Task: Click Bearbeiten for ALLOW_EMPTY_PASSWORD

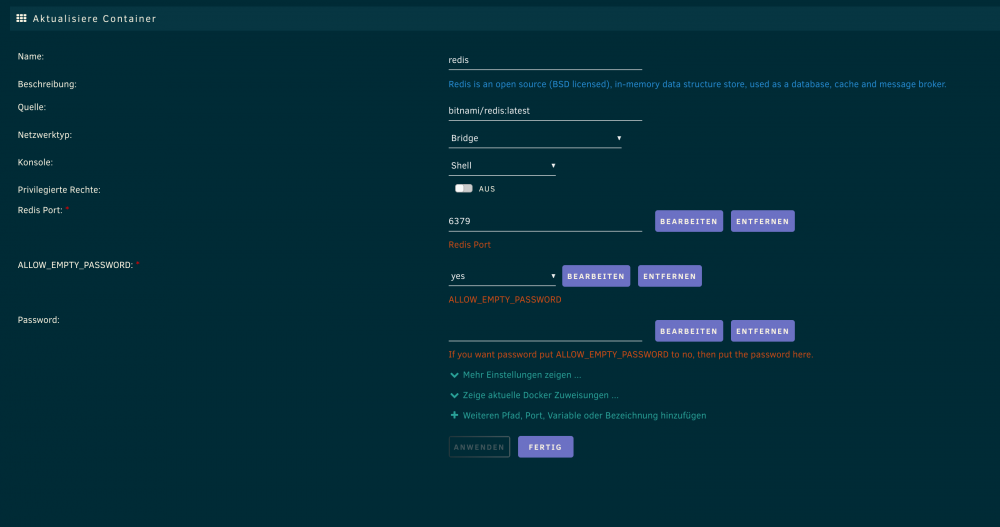Action: click(596, 276)
